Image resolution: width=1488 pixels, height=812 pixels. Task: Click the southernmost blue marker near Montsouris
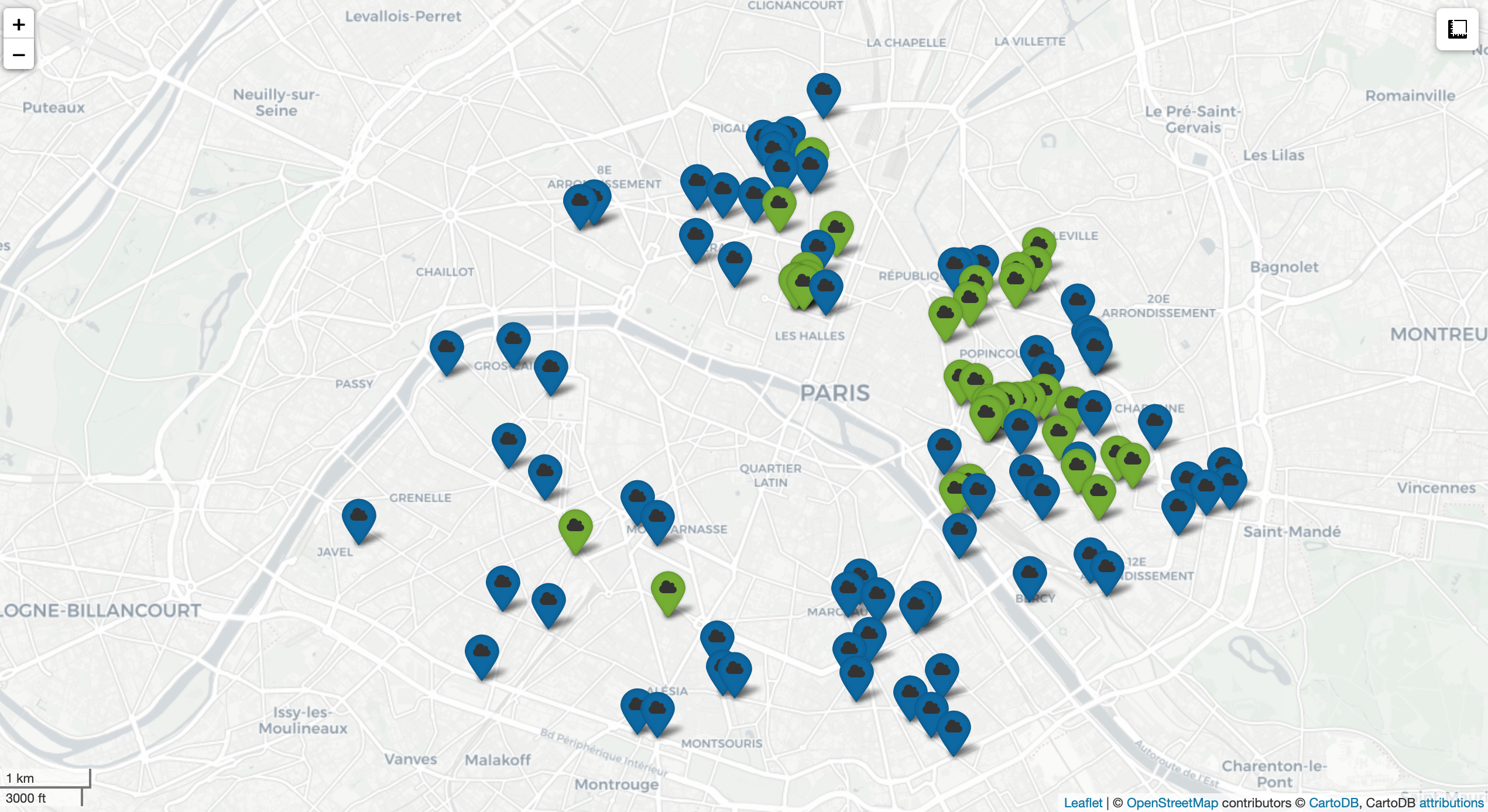(x=657, y=710)
